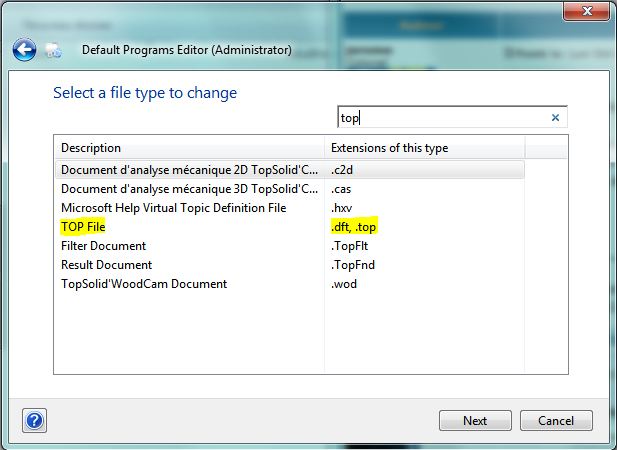Click the Default Programs Editor app icon
The image size is (617, 450).
53,50
